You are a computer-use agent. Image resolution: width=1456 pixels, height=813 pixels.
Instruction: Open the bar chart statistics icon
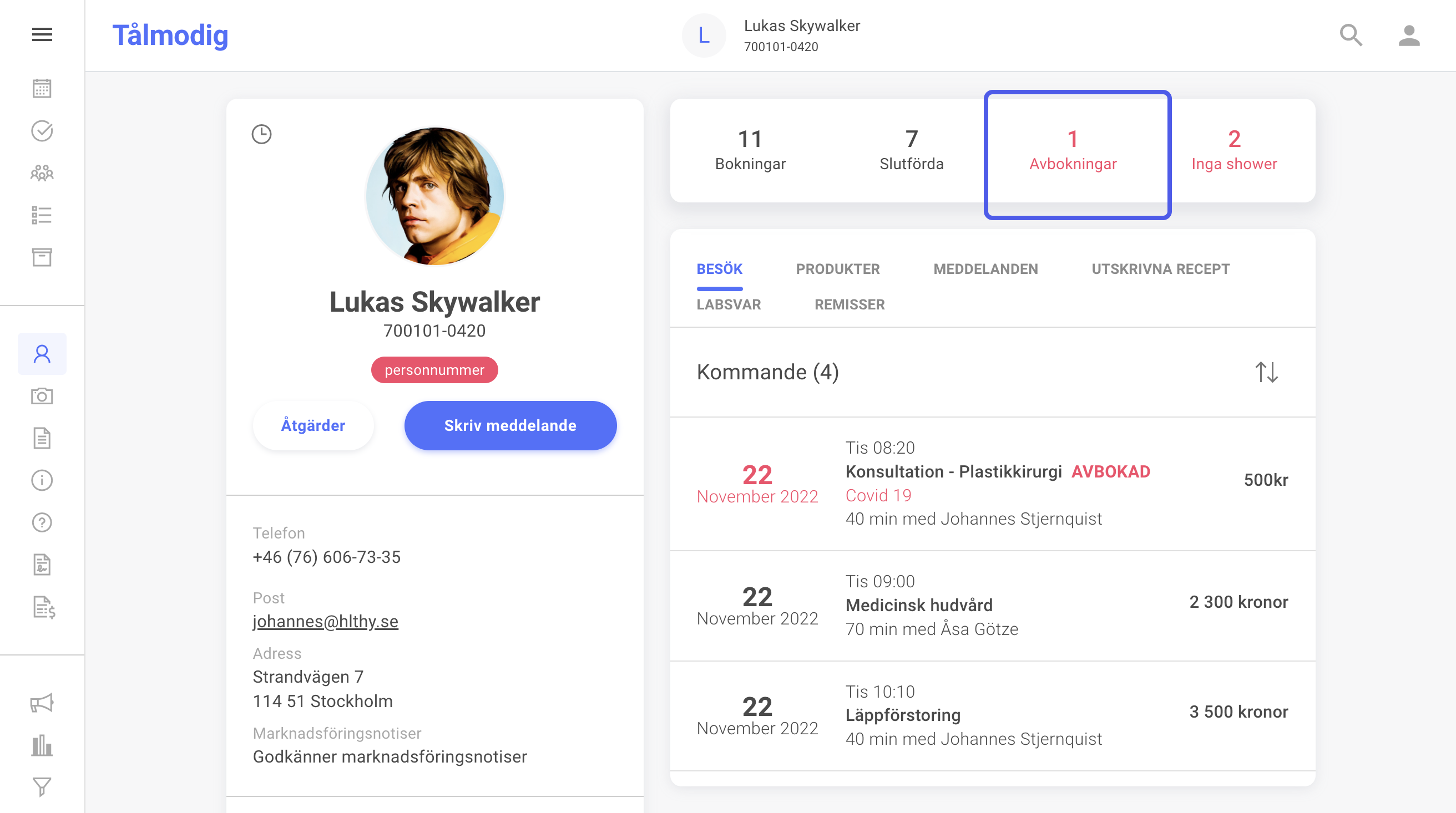click(42, 745)
